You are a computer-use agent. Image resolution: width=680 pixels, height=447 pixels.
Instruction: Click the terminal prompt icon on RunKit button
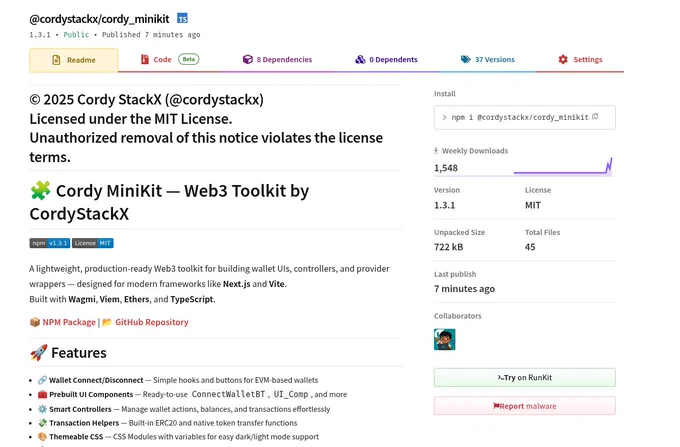pyautogui.click(x=500, y=377)
